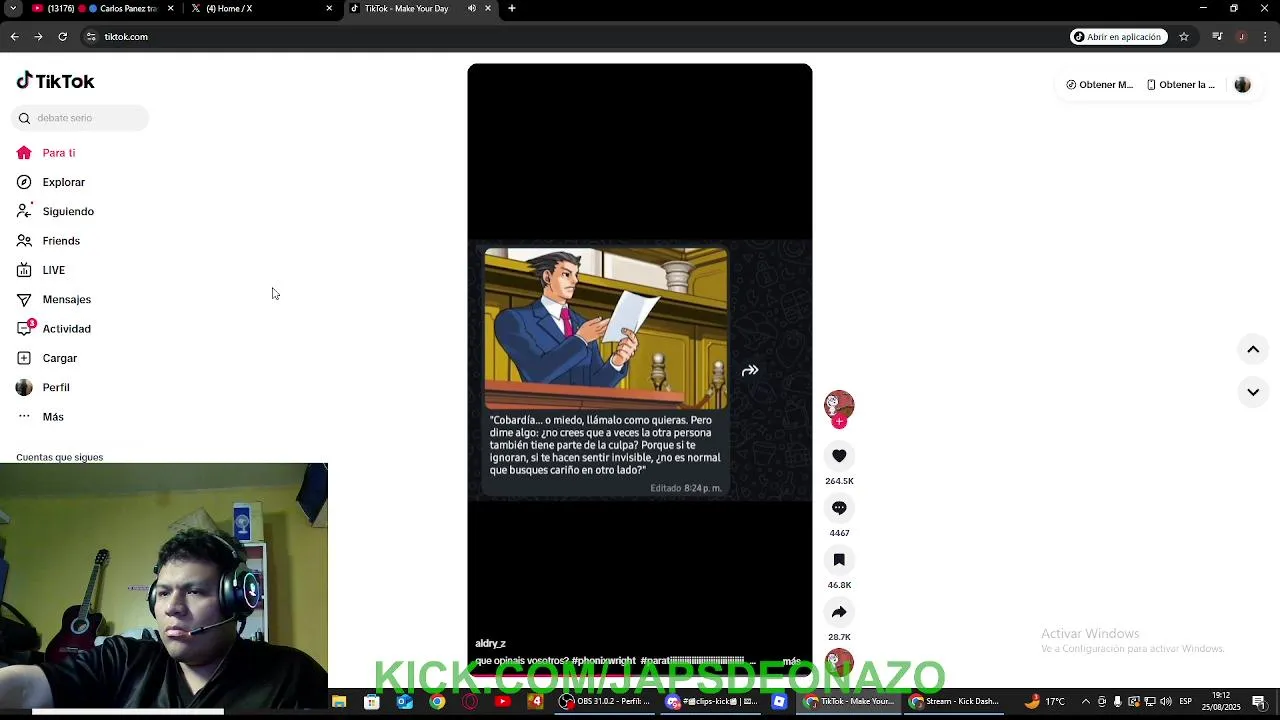Image resolution: width=1280 pixels, height=720 pixels.
Task: Open the creator's avatar beside the video
Action: (839, 405)
